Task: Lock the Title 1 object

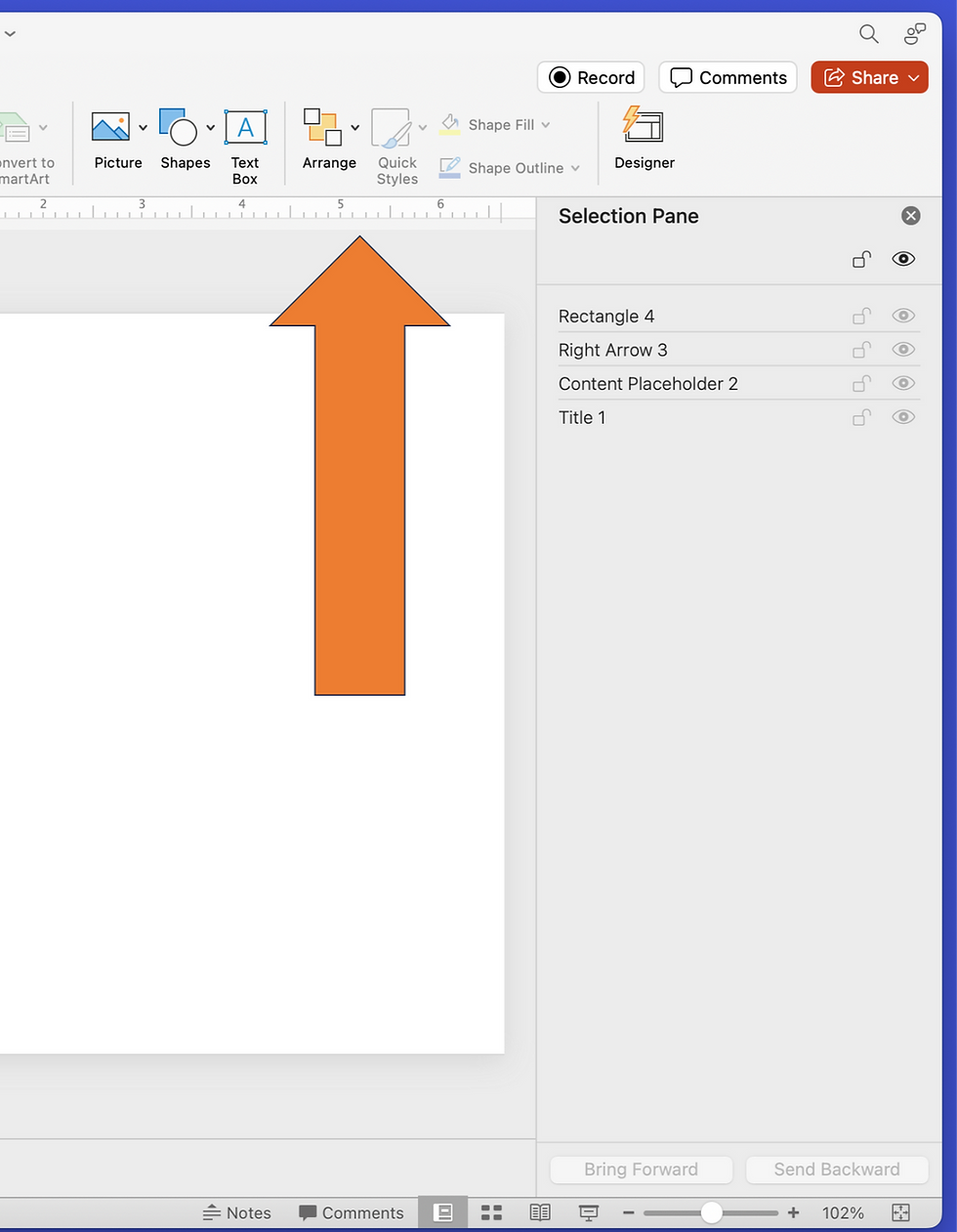Action: pos(860,416)
